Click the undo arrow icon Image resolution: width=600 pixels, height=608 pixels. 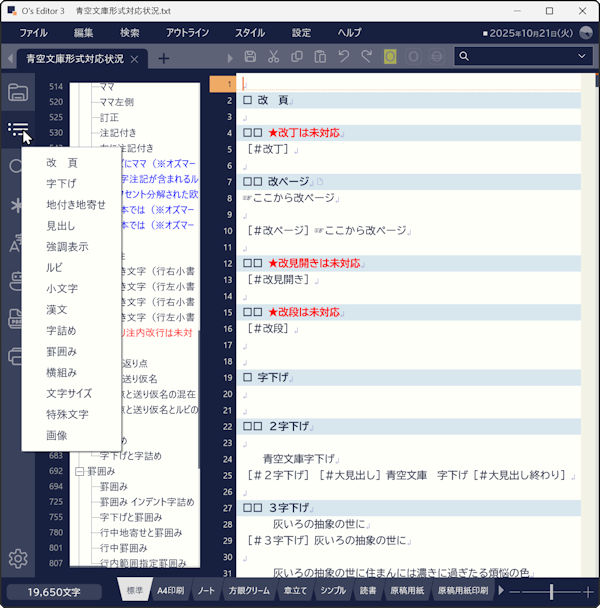pos(343,57)
